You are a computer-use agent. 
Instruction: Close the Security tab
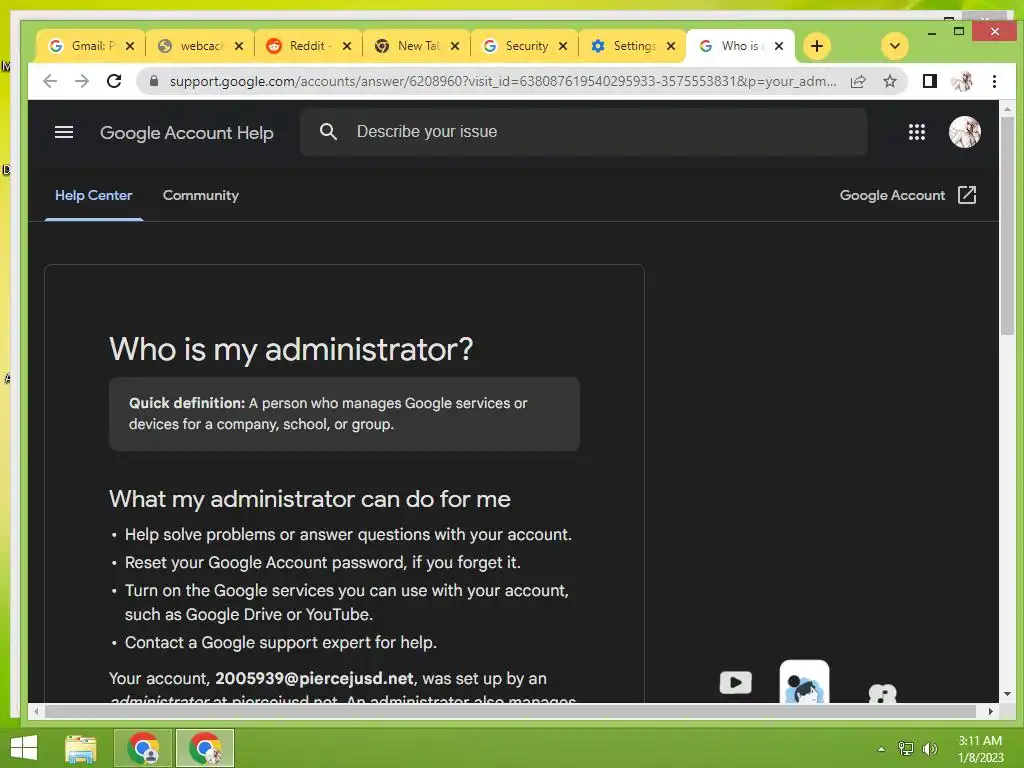pos(563,46)
